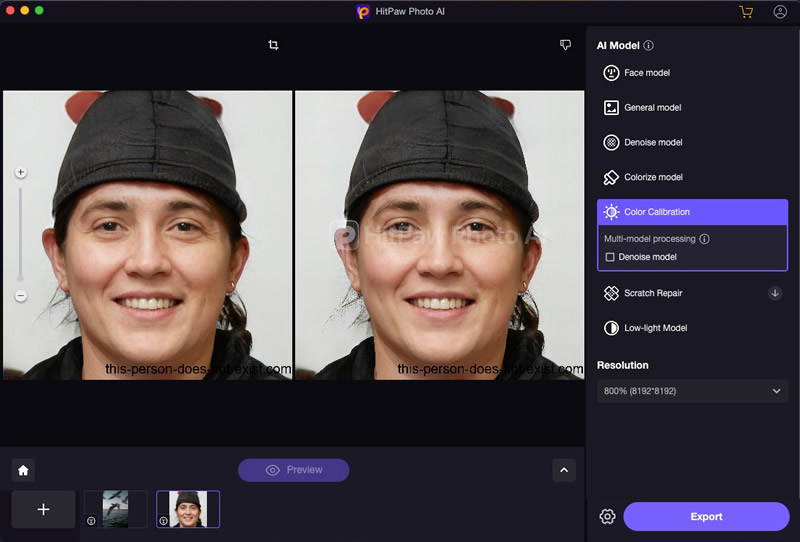Select the General model icon
Image resolution: width=800 pixels, height=542 pixels.
[x=611, y=108]
